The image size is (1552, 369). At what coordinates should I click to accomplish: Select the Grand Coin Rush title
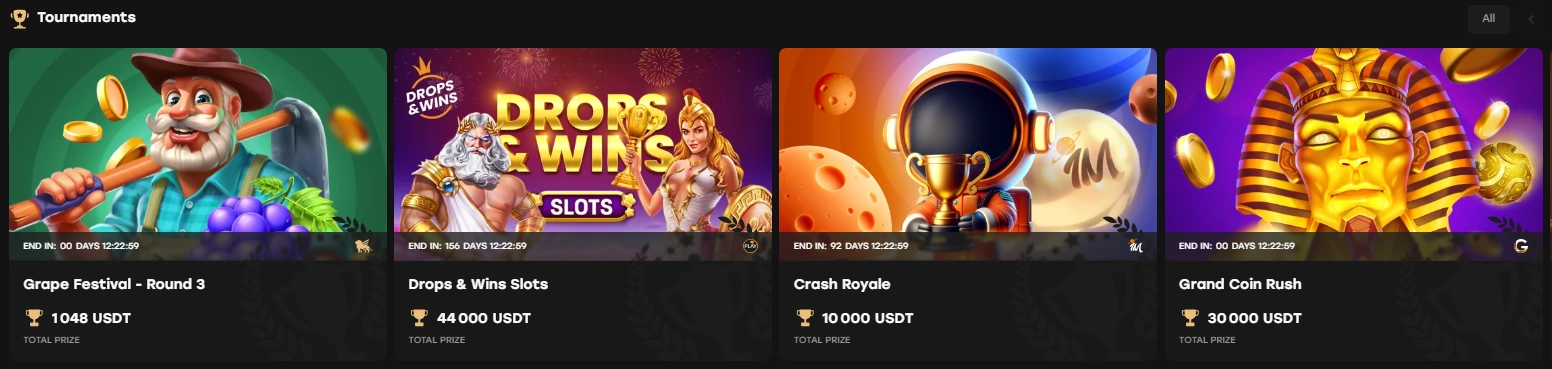coord(1240,284)
